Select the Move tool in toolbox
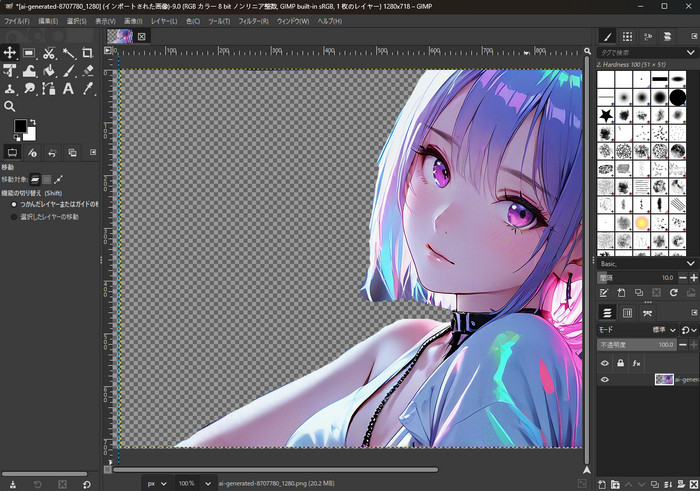700x491 pixels. 10,53
